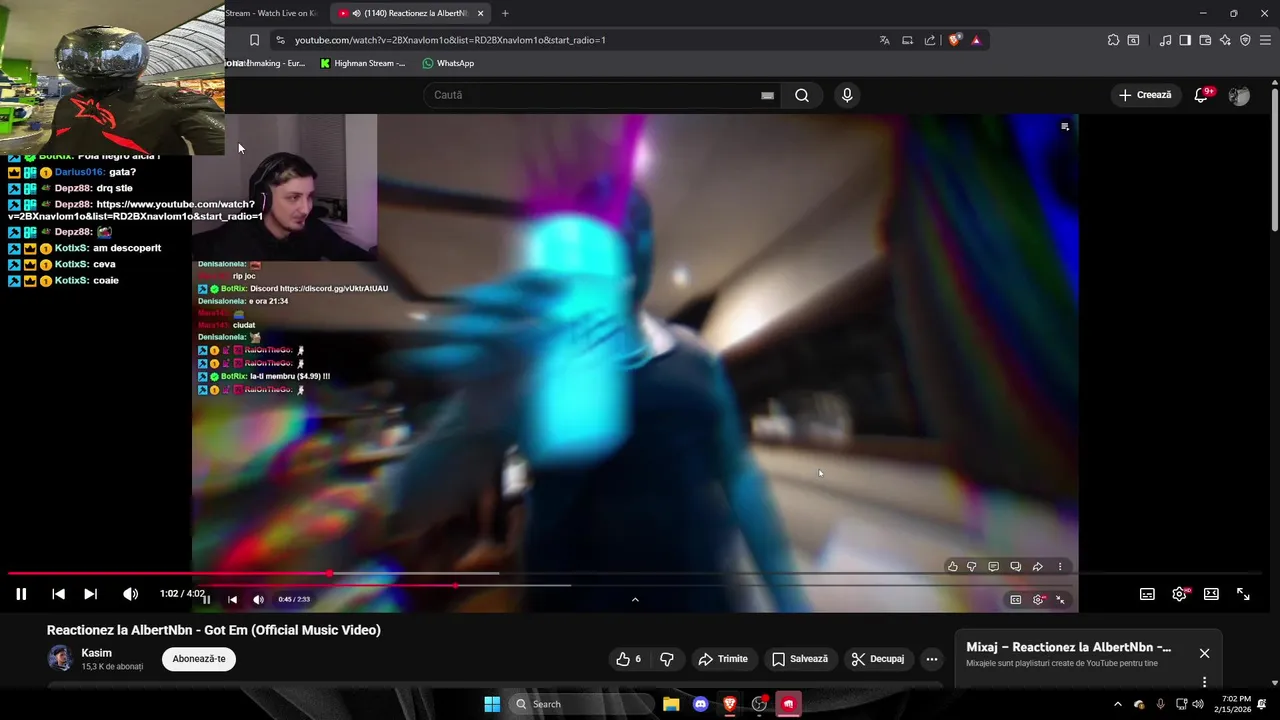Bookmark the page in the address bar
The image size is (1280, 720).
(254, 40)
